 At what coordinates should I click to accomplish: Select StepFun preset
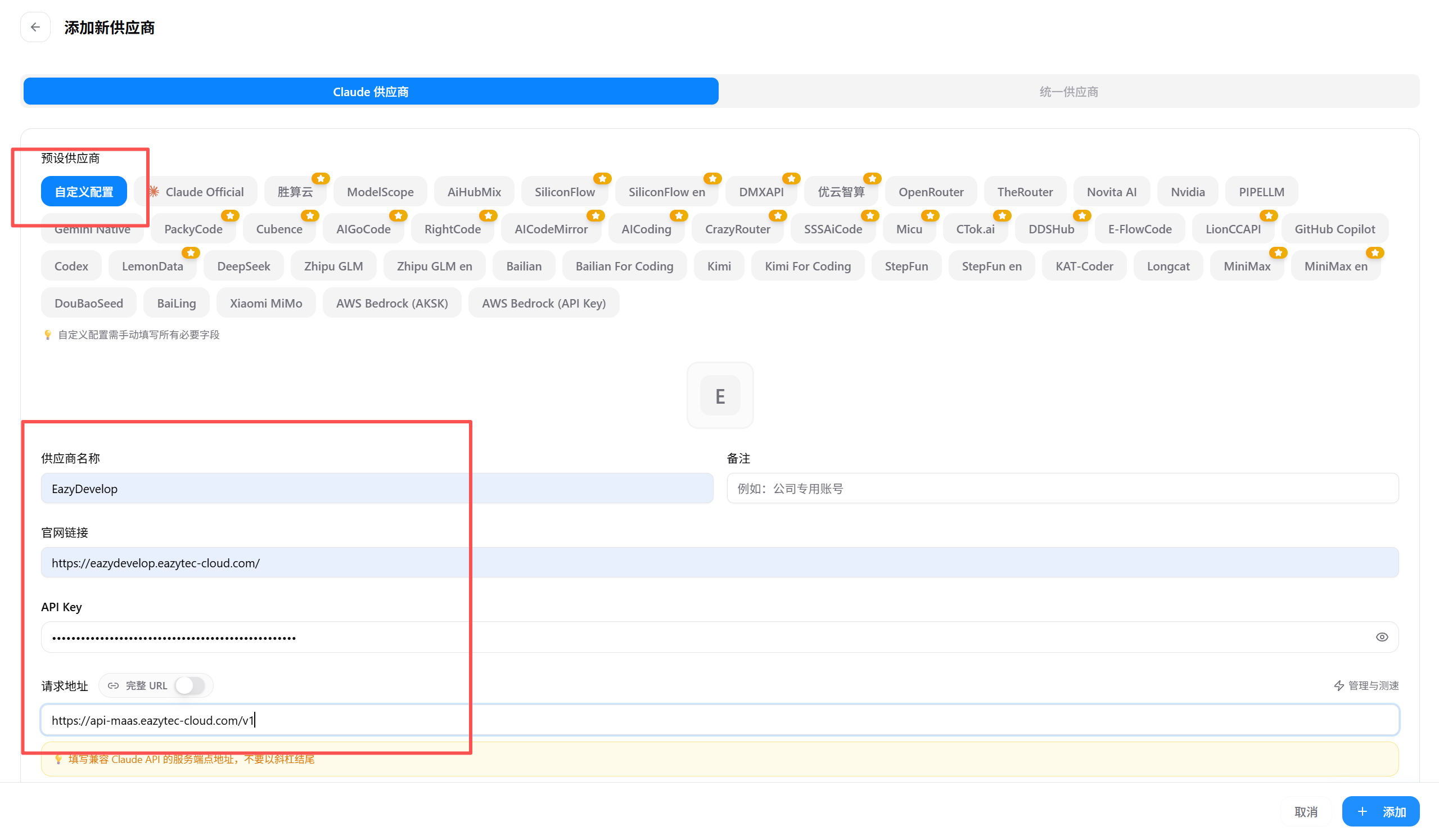pyautogui.click(x=906, y=265)
